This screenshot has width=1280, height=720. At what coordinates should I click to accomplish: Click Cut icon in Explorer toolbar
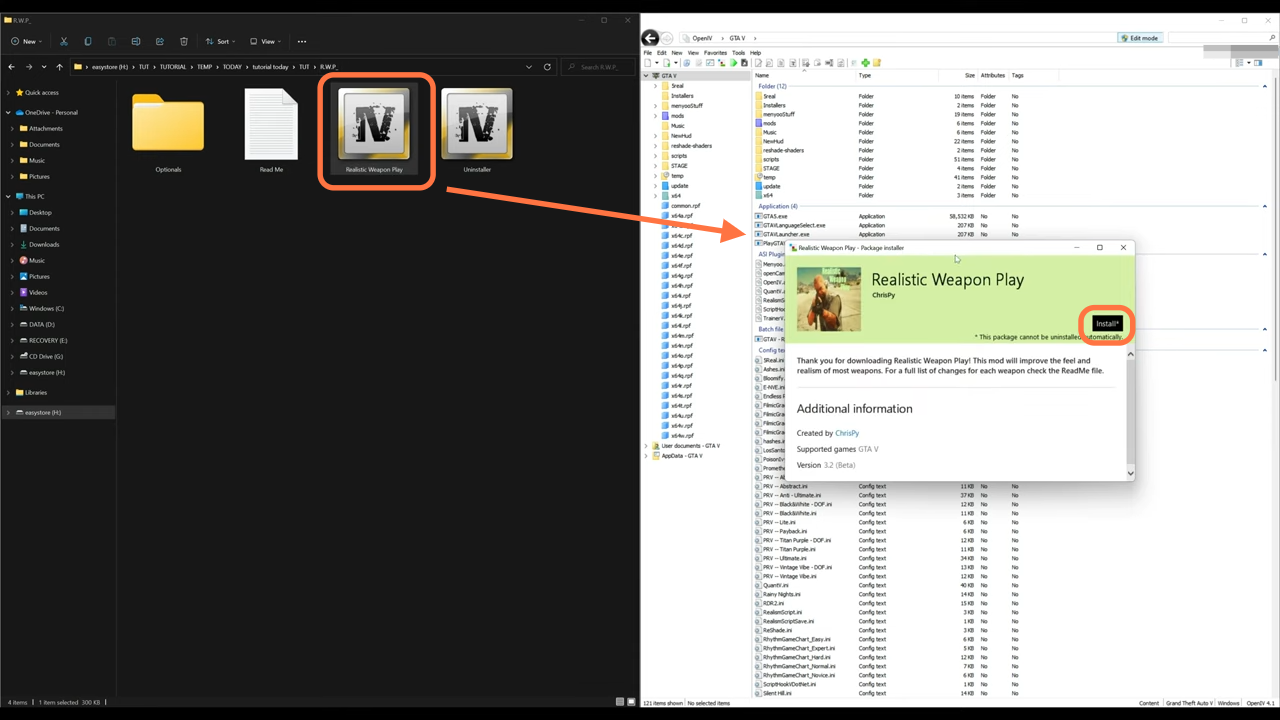click(x=64, y=42)
